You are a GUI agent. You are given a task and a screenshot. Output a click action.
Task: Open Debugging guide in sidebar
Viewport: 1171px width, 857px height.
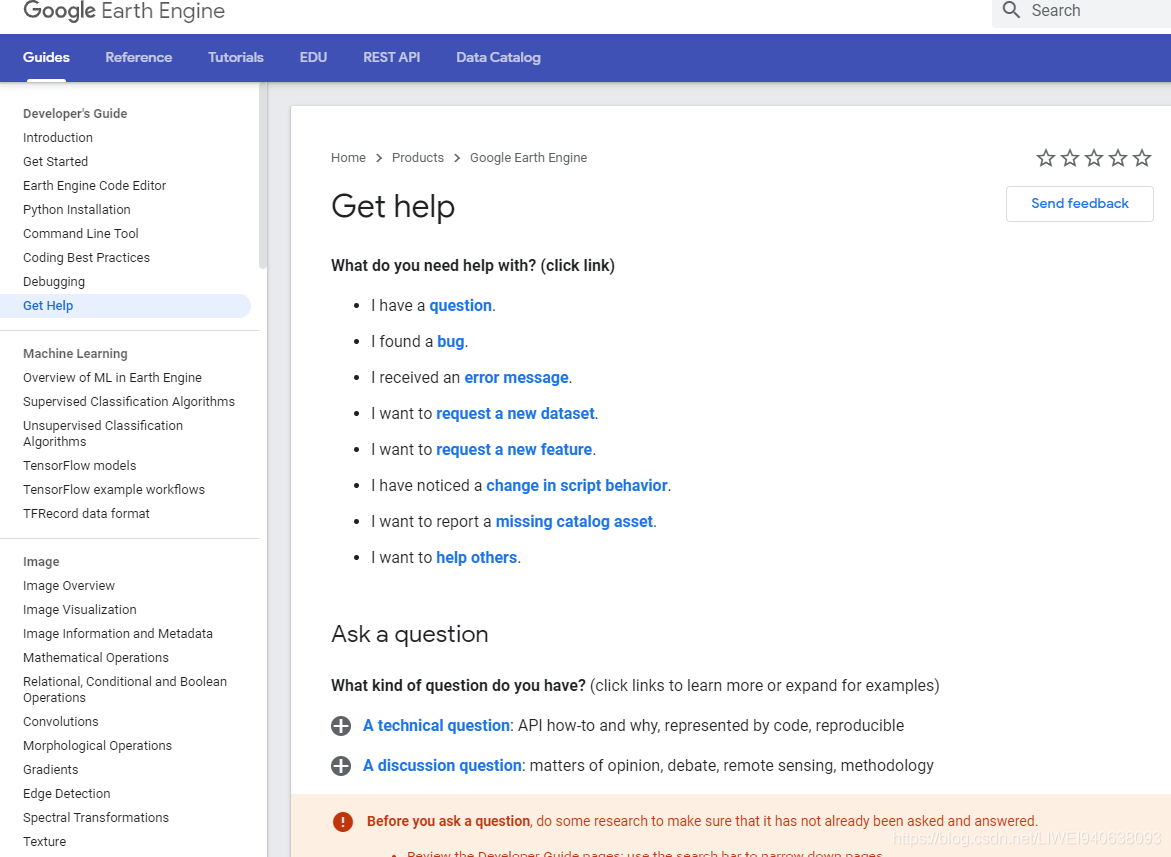(x=54, y=281)
